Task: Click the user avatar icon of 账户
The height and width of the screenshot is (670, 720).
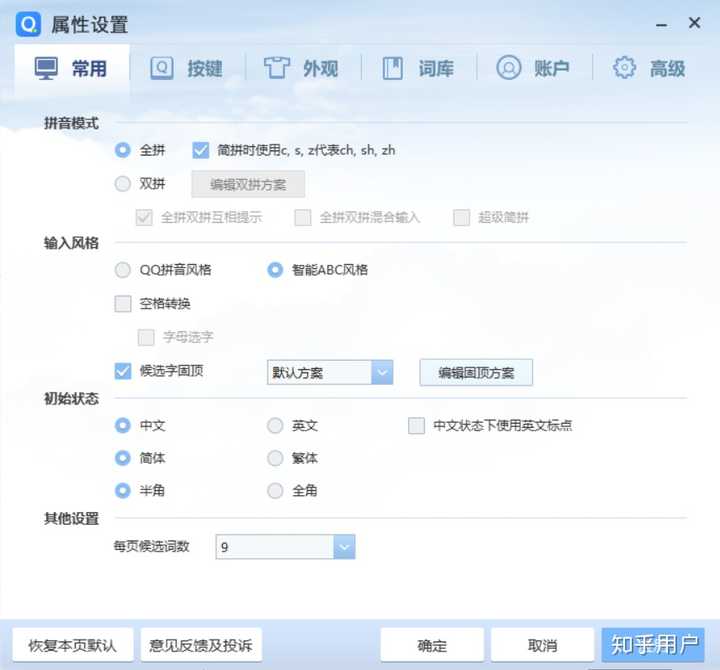Action: pyautogui.click(x=508, y=68)
